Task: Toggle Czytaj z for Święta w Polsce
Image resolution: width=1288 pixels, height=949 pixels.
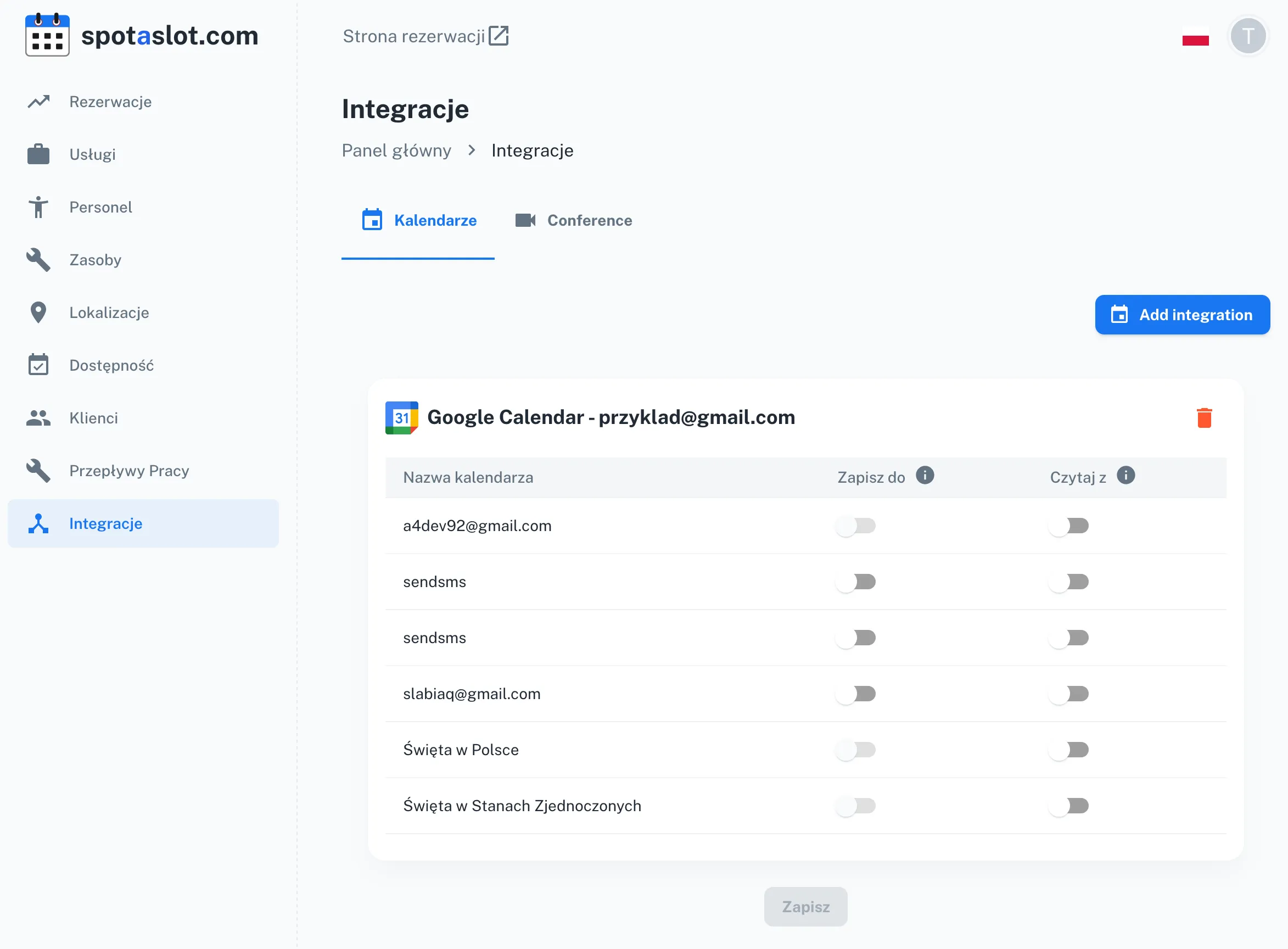Action: 1068,750
